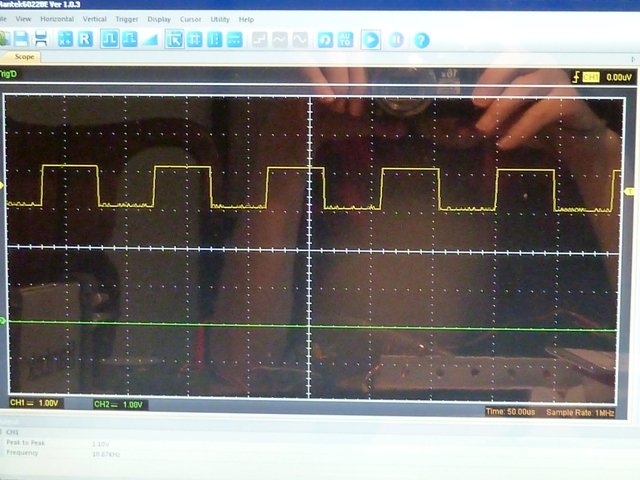Click the greyed step waveform icon

[260, 40]
